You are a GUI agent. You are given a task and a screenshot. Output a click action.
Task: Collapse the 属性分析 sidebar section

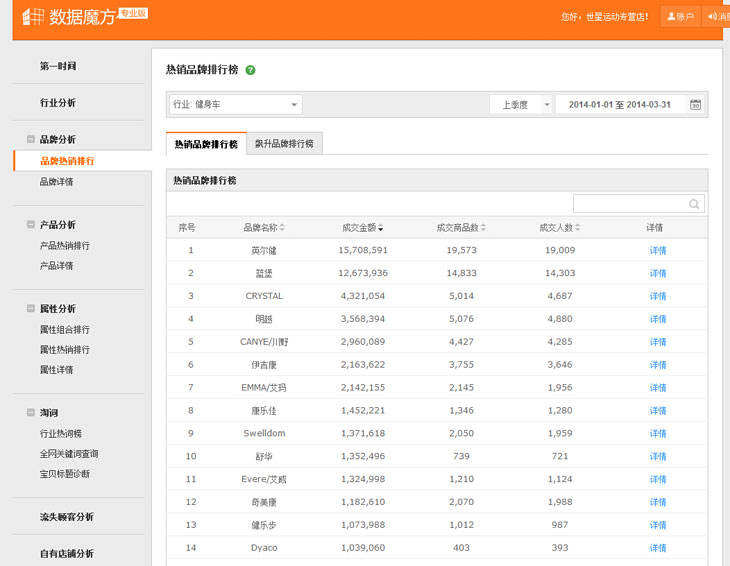coord(31,308)
